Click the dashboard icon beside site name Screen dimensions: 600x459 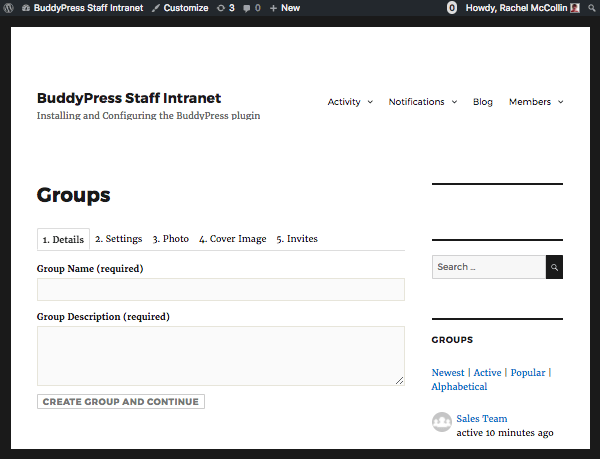tap(26, 8)
